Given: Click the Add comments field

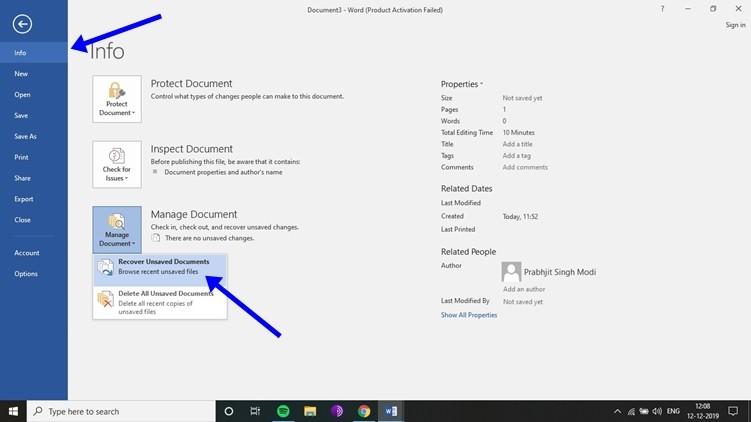Looking at the screenshot, I should (x=525, y=167).
